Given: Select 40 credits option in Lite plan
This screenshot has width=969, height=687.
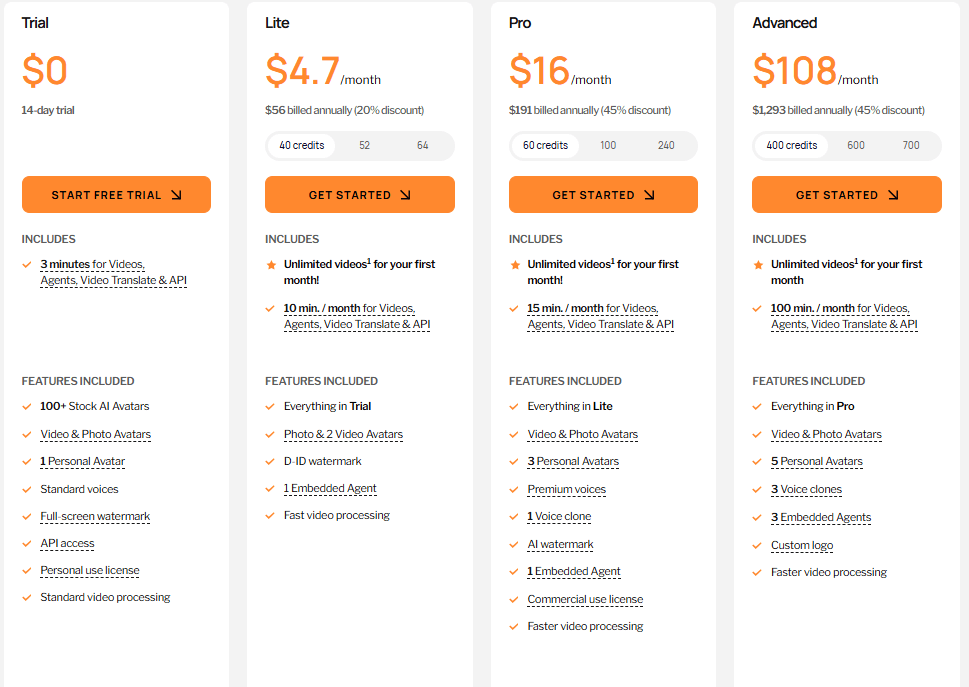Looking at the screenshot, I should point(302,146).
